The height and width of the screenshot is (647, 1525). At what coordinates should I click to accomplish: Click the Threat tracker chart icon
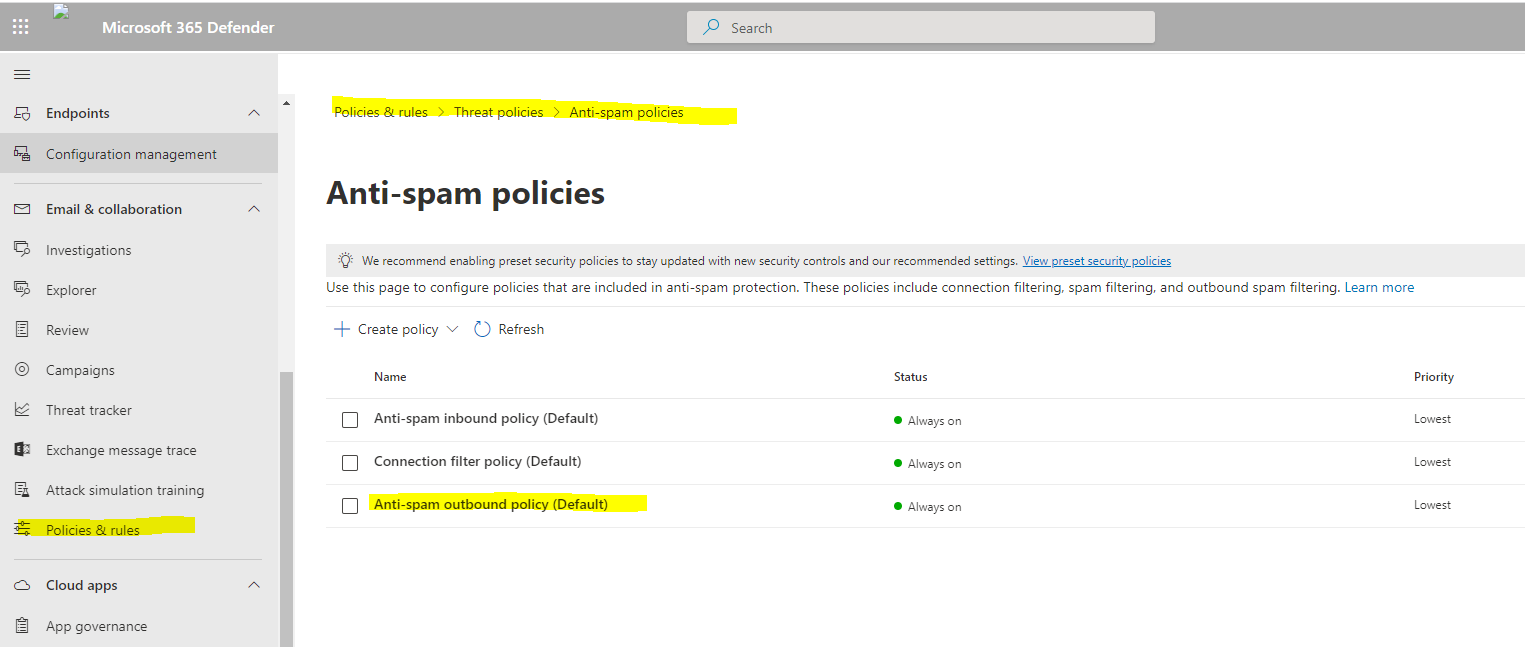click(22, 410)
